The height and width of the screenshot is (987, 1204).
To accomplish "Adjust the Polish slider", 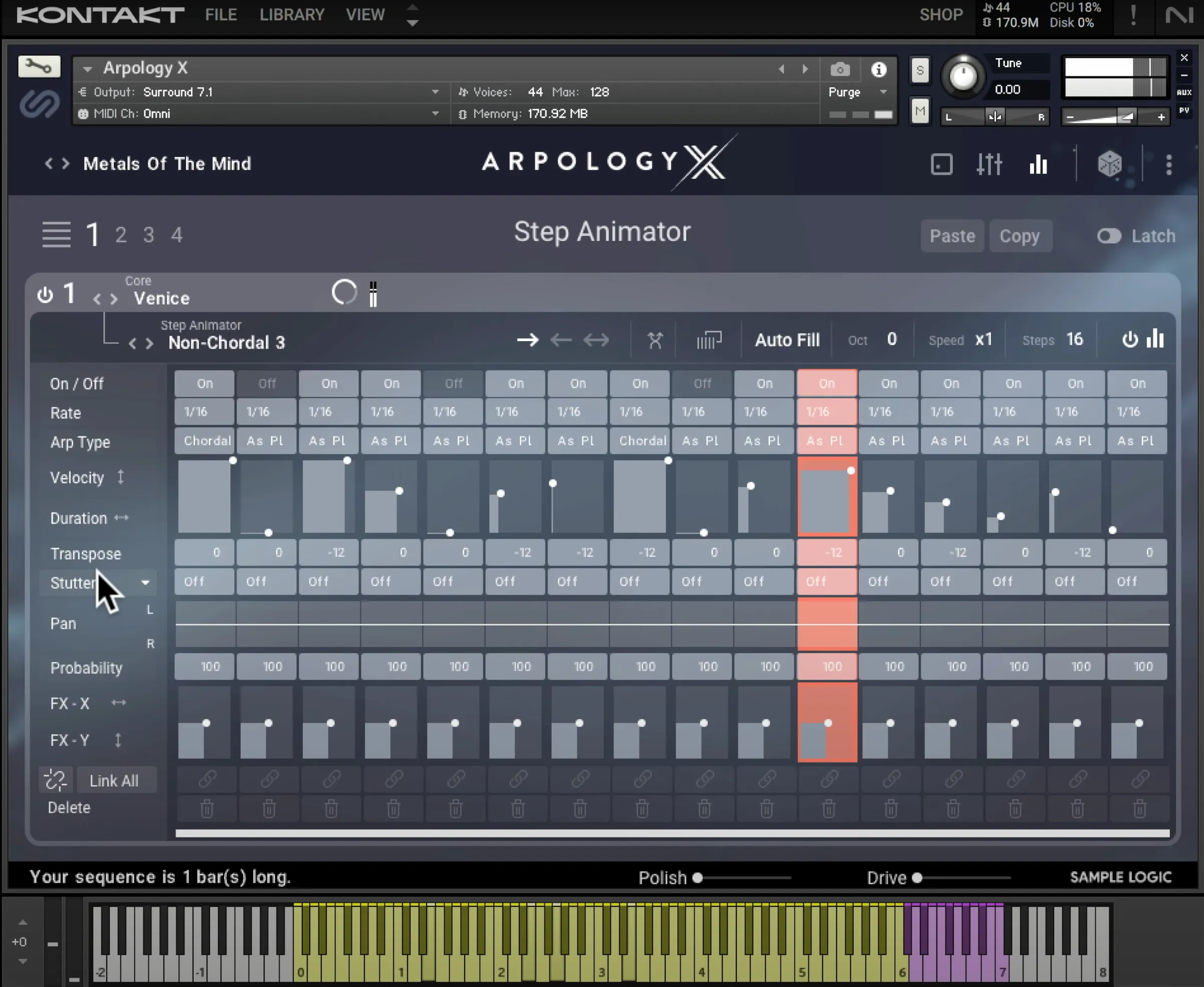I will 742,878.
